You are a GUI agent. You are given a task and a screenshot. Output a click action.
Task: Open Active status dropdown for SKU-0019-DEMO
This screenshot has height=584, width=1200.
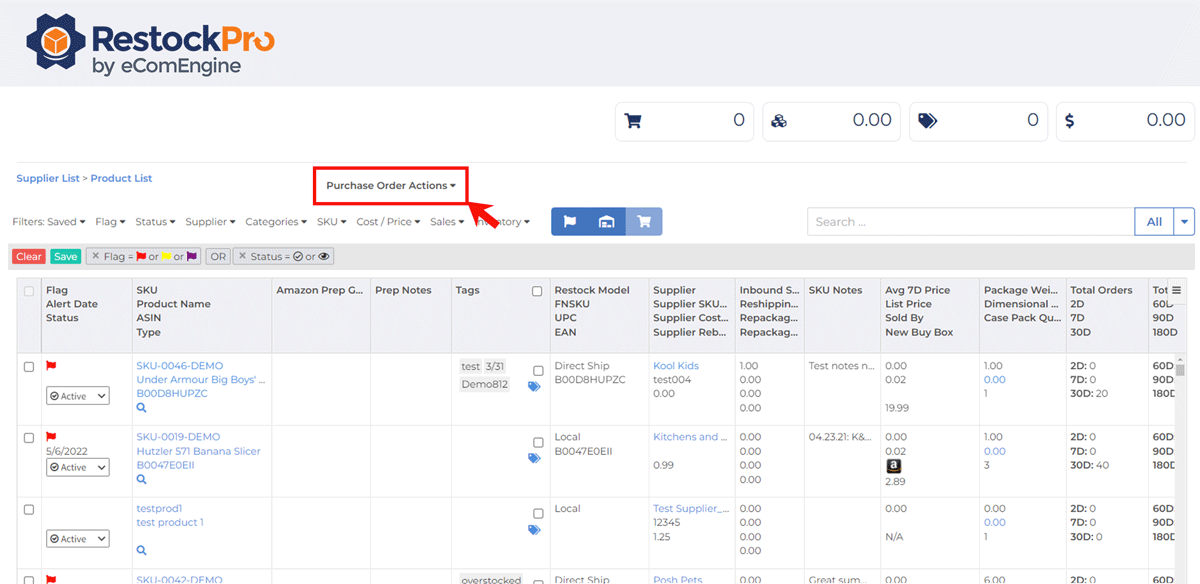pyautogui.click(x=77, y=467)
